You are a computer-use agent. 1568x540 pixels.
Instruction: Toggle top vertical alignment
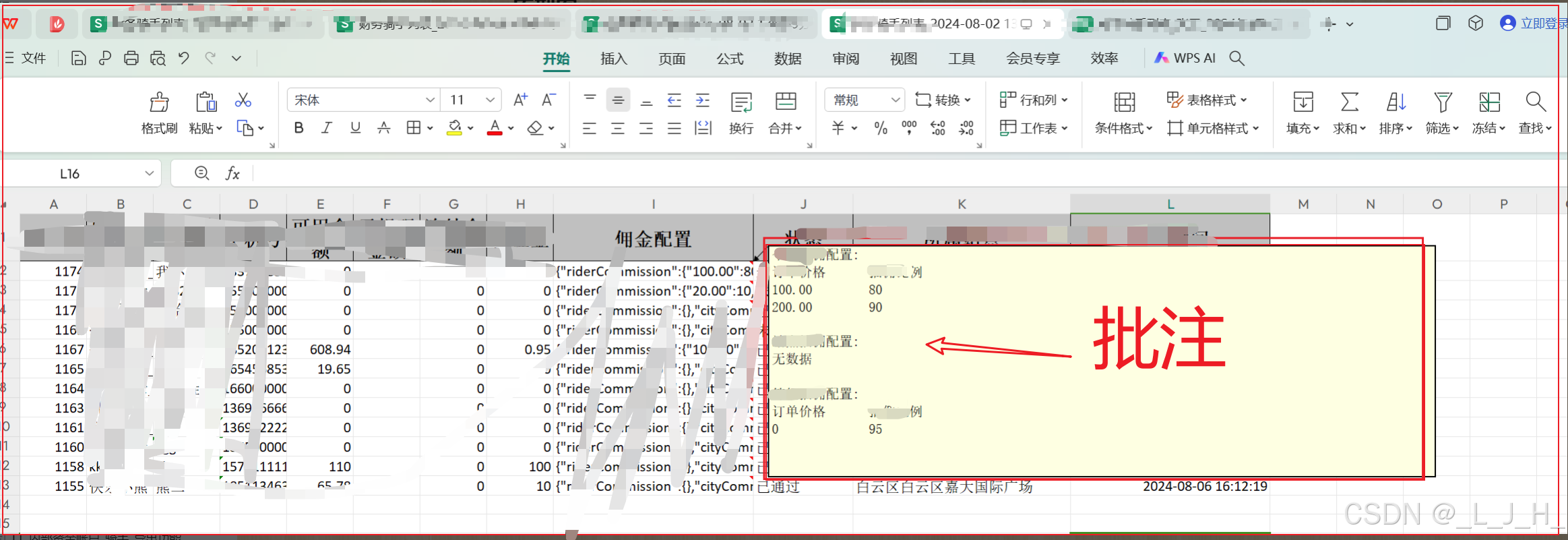tap(590, 100)
